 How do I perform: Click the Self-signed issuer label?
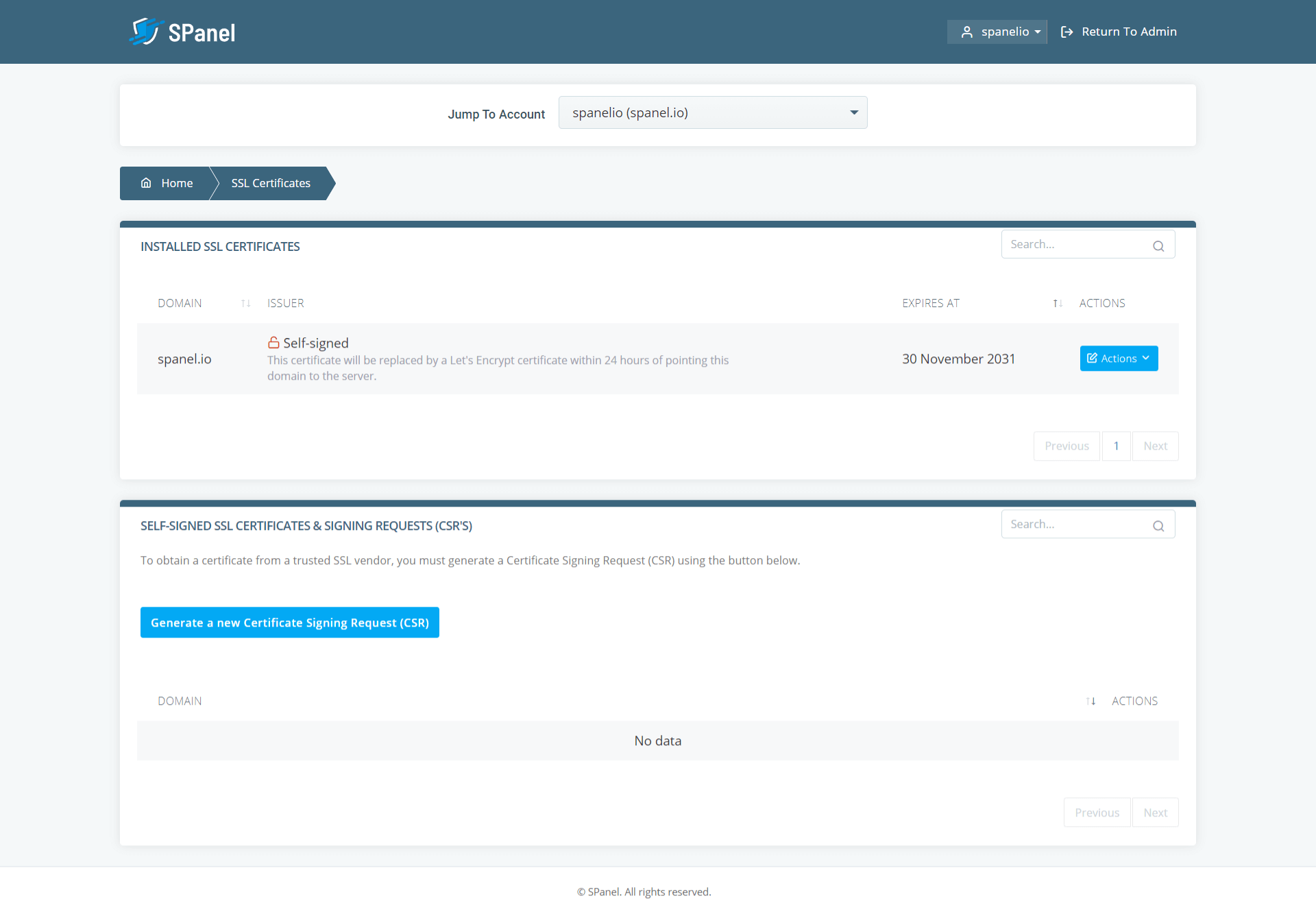[316, 343]
